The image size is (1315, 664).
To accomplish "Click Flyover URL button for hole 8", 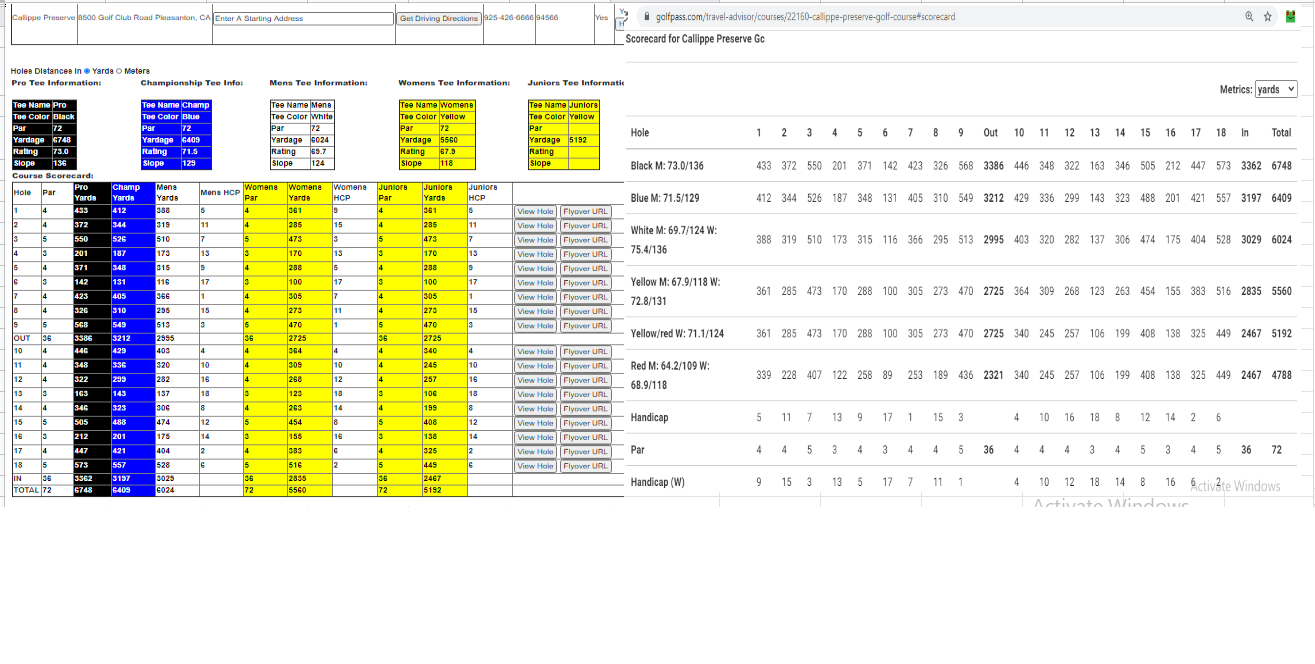I will pos(584,311).
